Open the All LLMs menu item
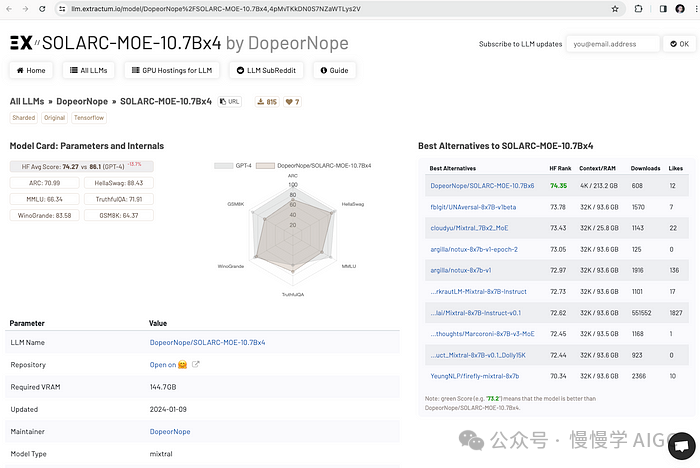Screen dimensions: 700x468 (x=88, y=71)
